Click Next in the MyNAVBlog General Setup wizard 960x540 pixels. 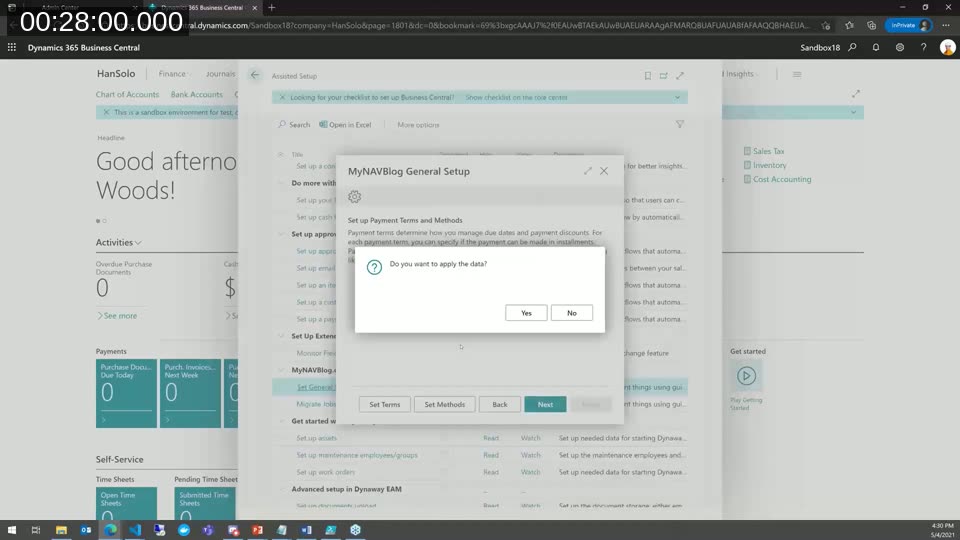coord(545,404)
